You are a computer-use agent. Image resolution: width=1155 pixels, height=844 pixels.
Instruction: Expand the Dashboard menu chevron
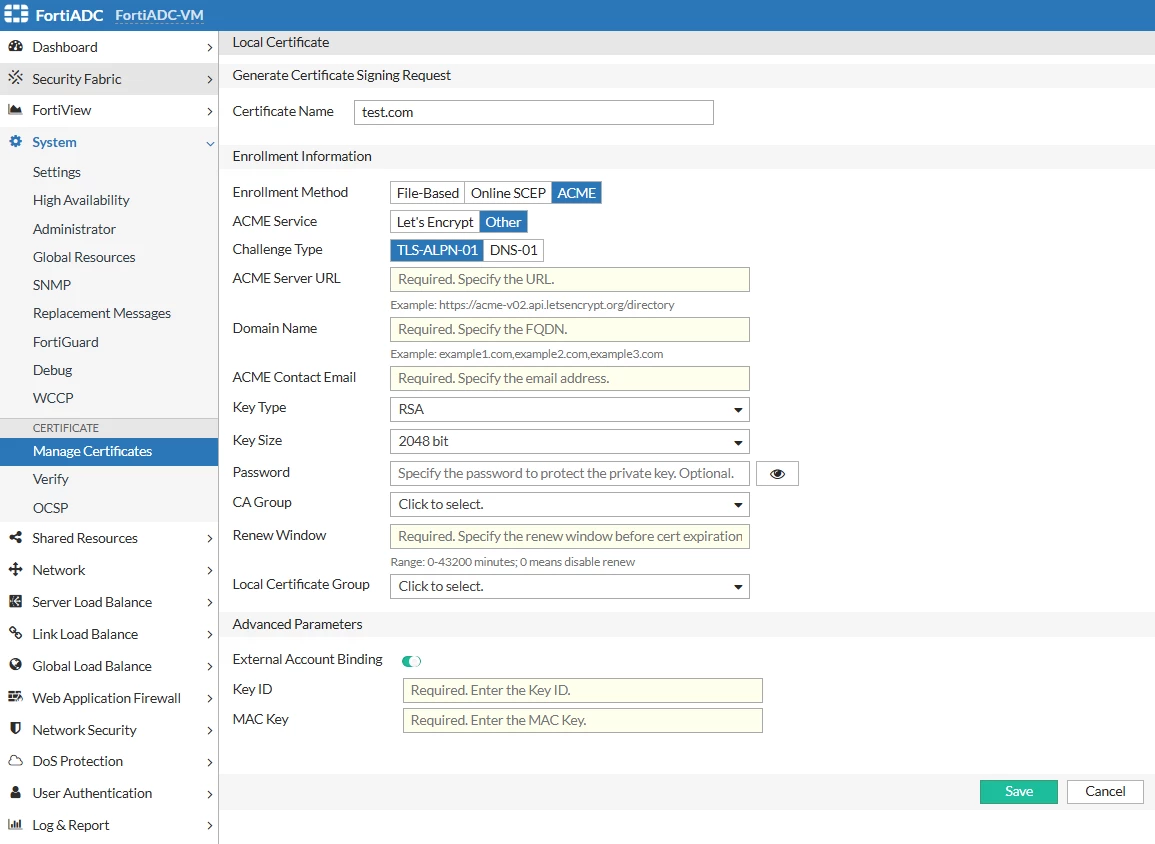(x=209, y=47)
